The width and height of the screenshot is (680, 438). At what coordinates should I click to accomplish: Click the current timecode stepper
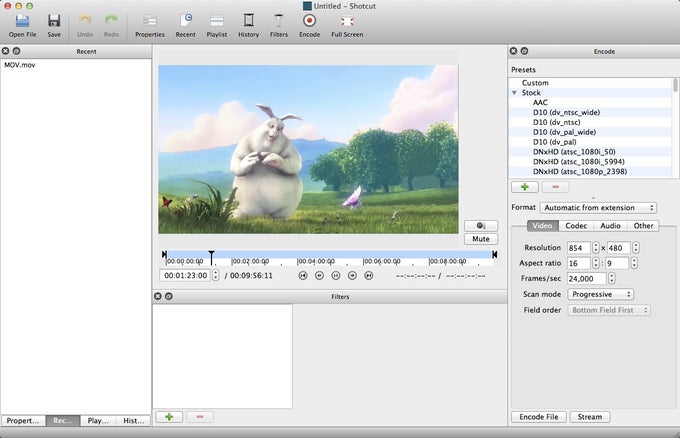click(216, 275)
